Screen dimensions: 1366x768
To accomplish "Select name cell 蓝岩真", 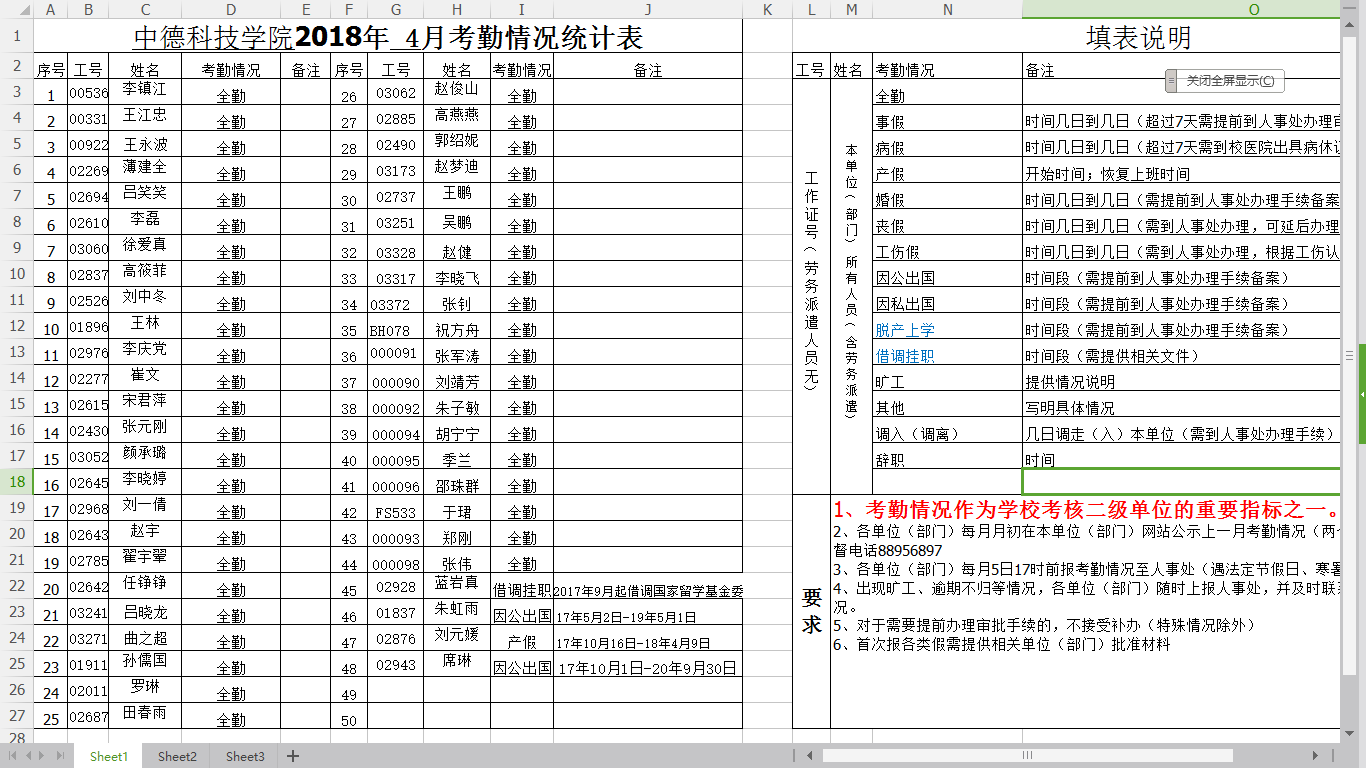I will [457, 585].
